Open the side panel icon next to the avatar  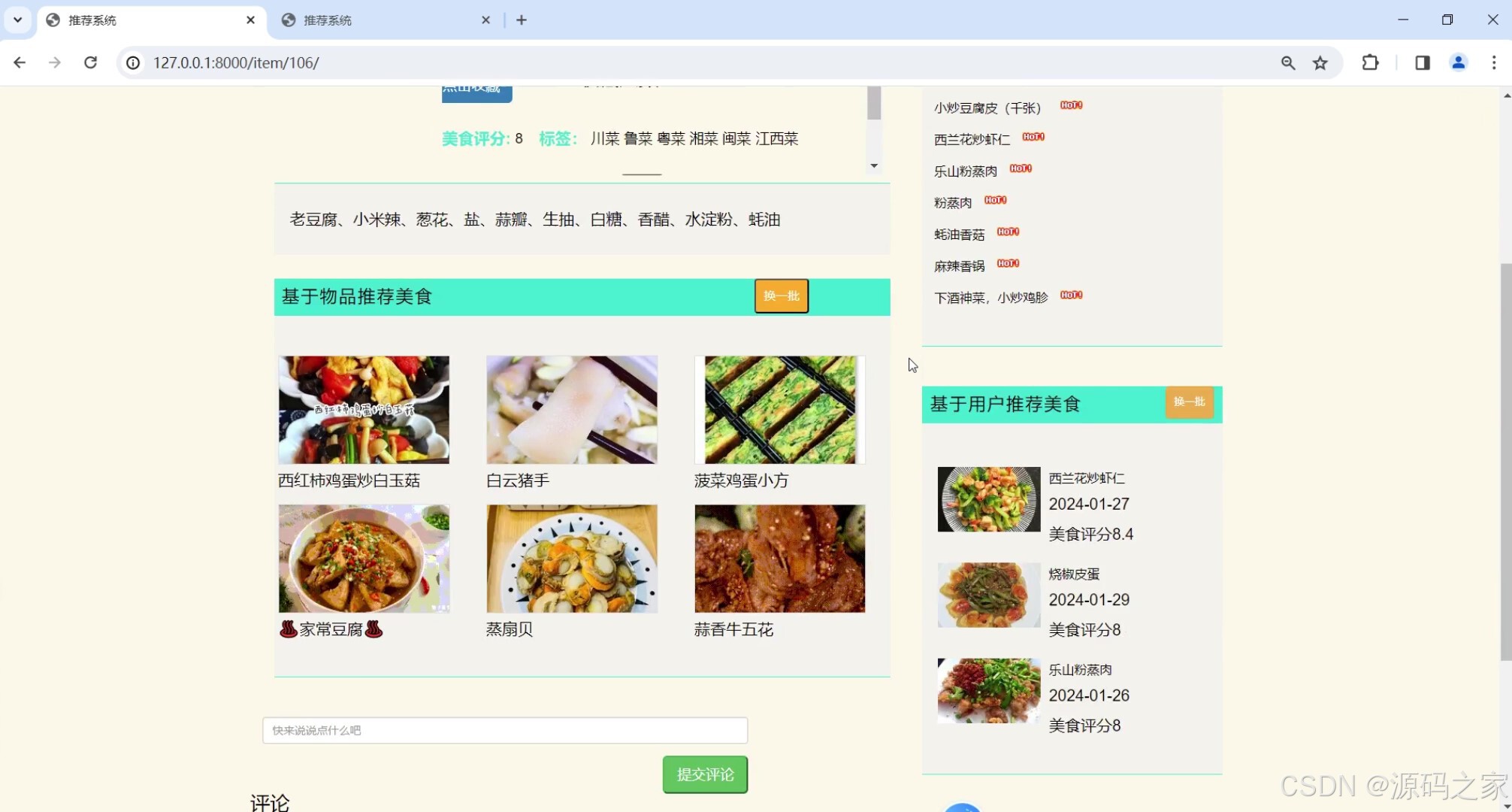coord(1421,63)
